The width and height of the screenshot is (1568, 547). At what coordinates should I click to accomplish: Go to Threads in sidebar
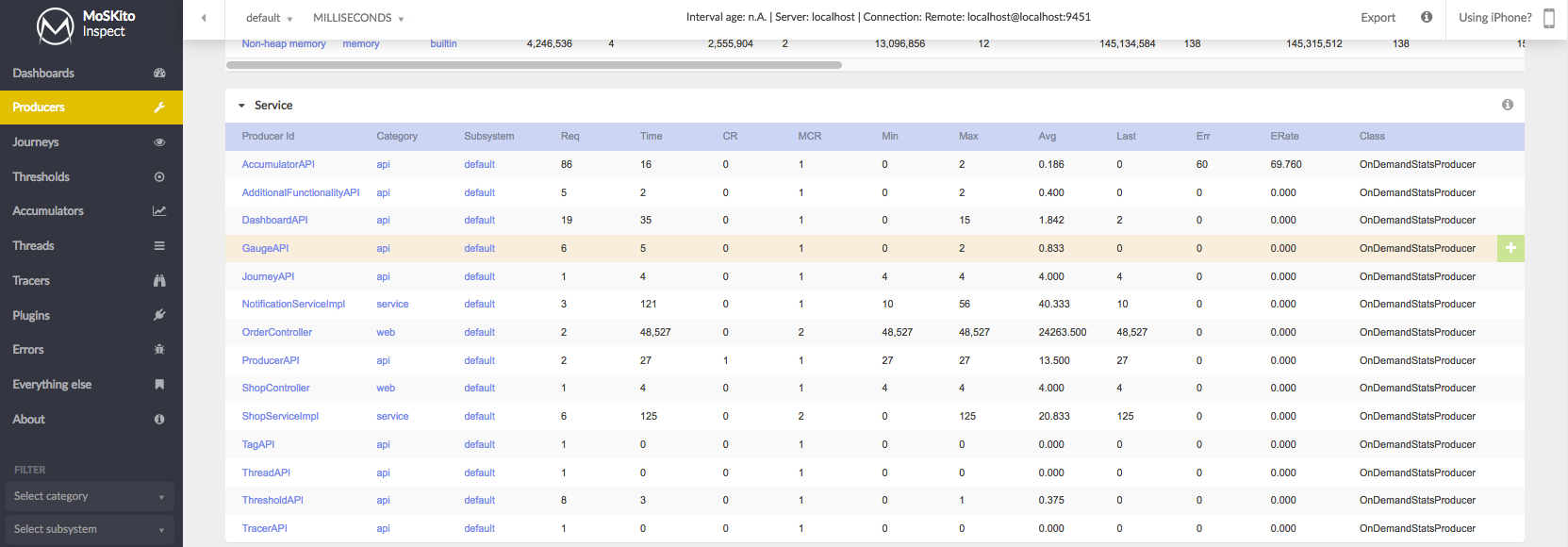coord(91,246)
